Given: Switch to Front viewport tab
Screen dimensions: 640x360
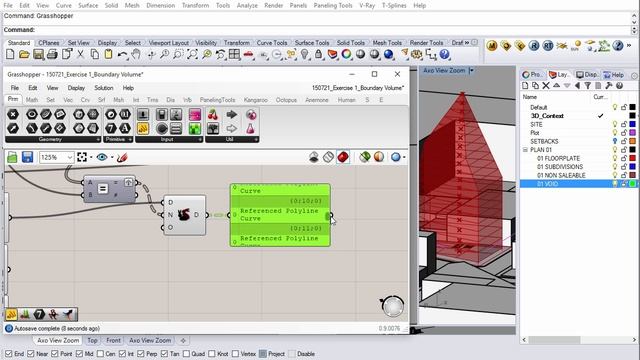Looking at the screenshot, I should [x=113, y=340].
